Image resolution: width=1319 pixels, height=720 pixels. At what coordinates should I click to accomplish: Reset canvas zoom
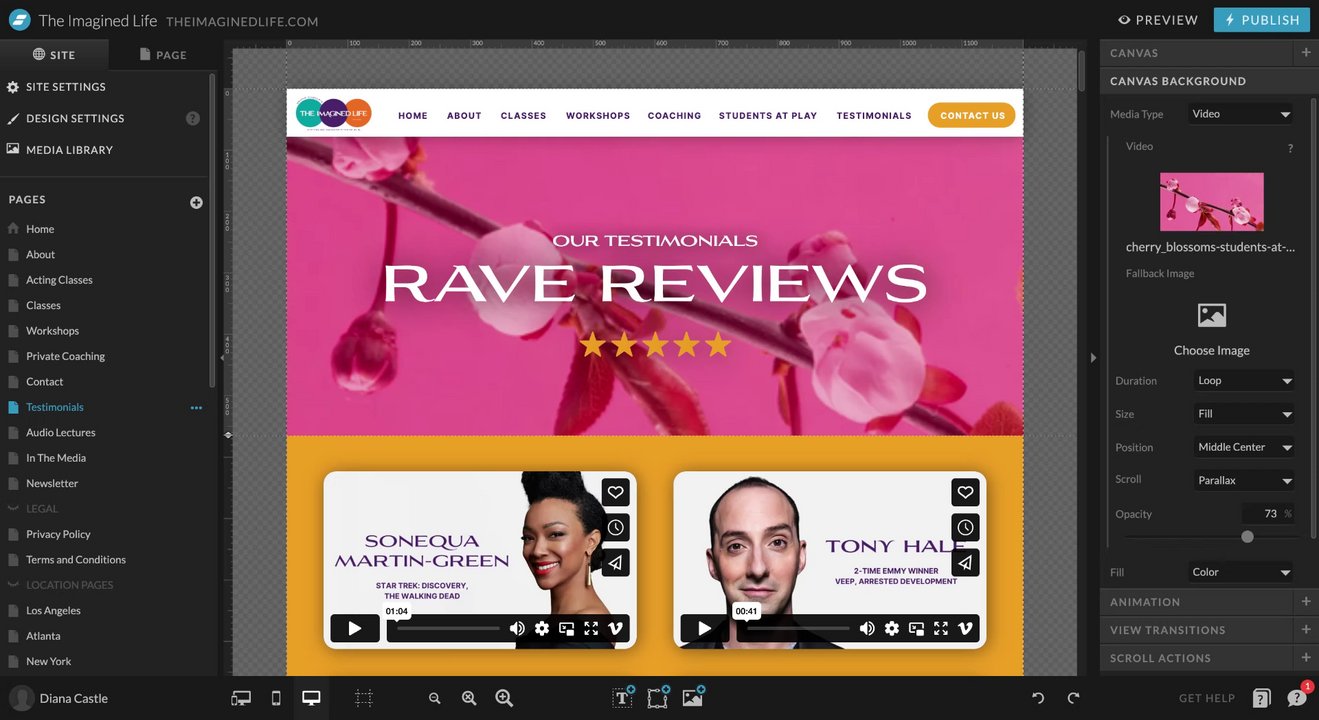(469, 699)
